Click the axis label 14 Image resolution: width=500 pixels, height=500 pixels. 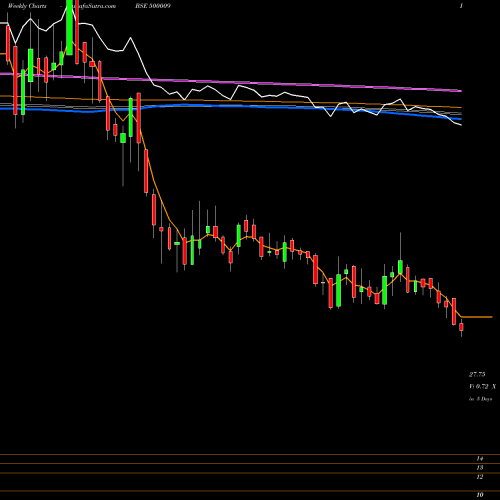click(480, 459)
